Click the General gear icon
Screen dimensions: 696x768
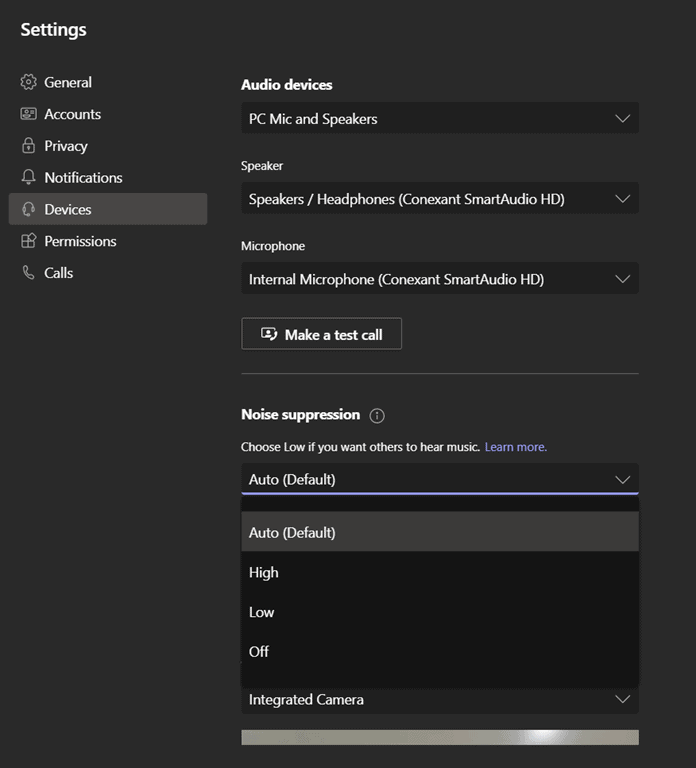pyautogui.click(x=28, y=82)
